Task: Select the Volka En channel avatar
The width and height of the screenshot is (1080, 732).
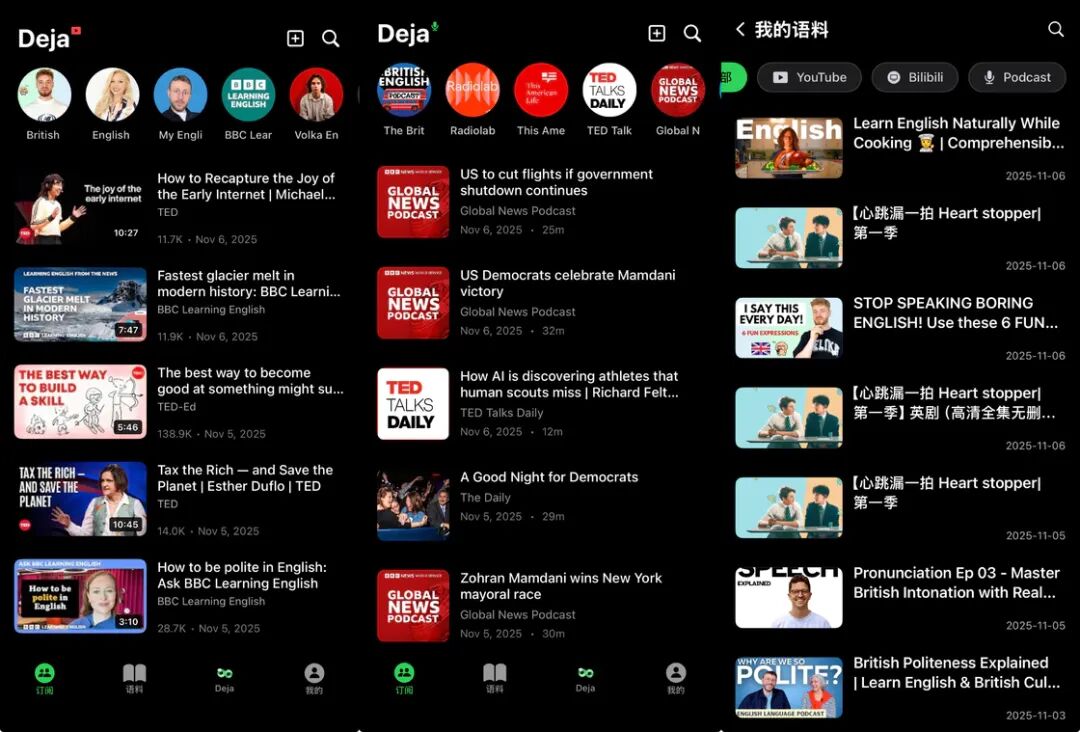Action: 316,95
